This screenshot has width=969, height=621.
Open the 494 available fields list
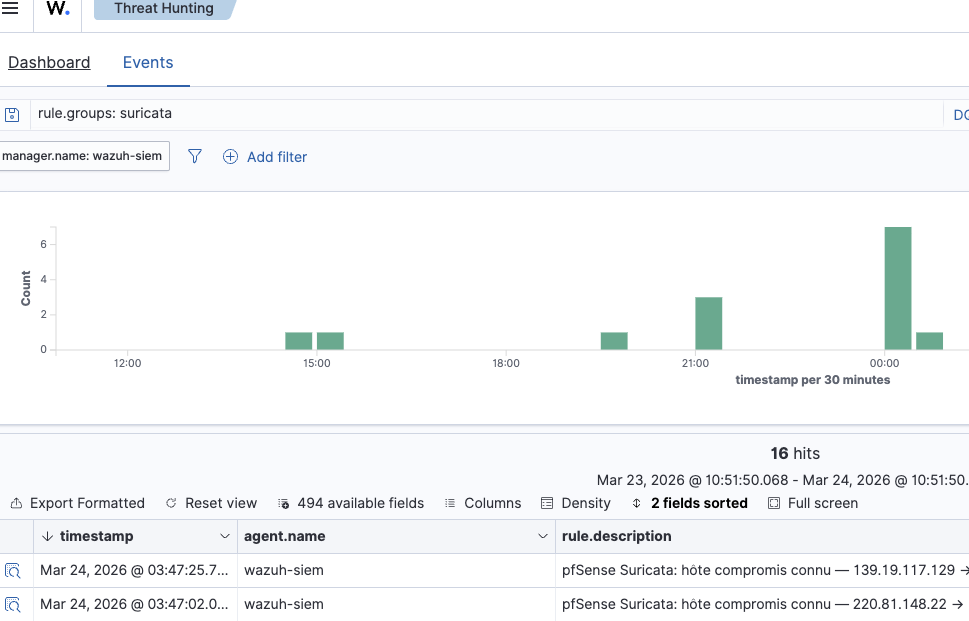click(x=351, y=504)
